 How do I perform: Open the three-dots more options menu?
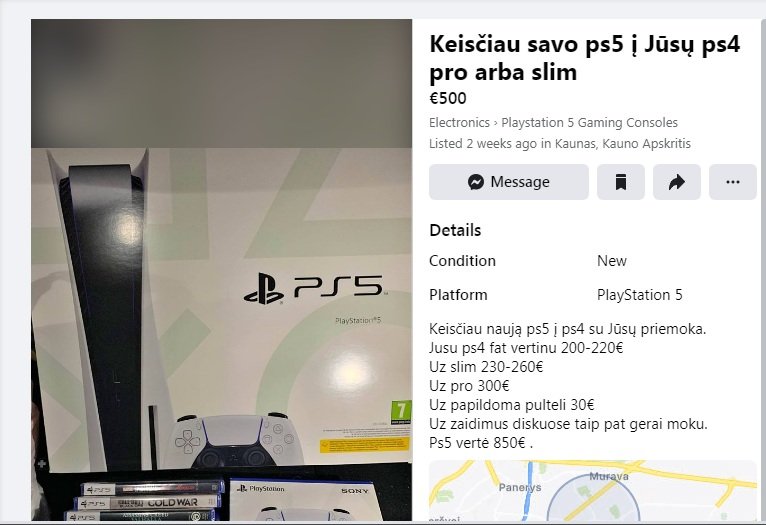point(733,182)
